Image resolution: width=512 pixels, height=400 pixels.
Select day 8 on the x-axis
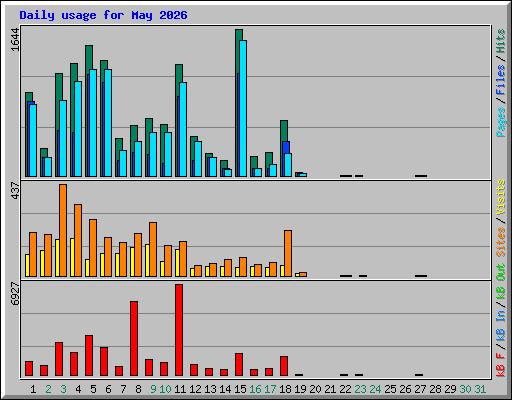[x=138, y=389]
